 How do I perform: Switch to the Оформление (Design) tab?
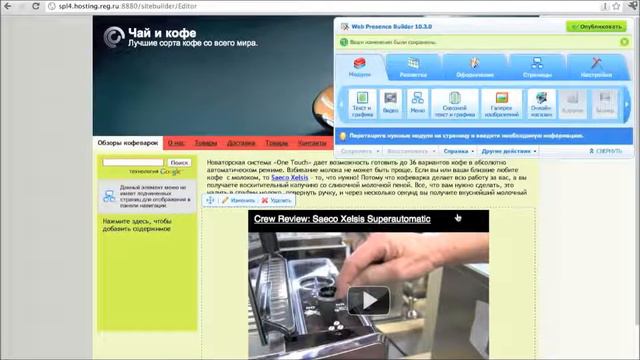point(475,67)
